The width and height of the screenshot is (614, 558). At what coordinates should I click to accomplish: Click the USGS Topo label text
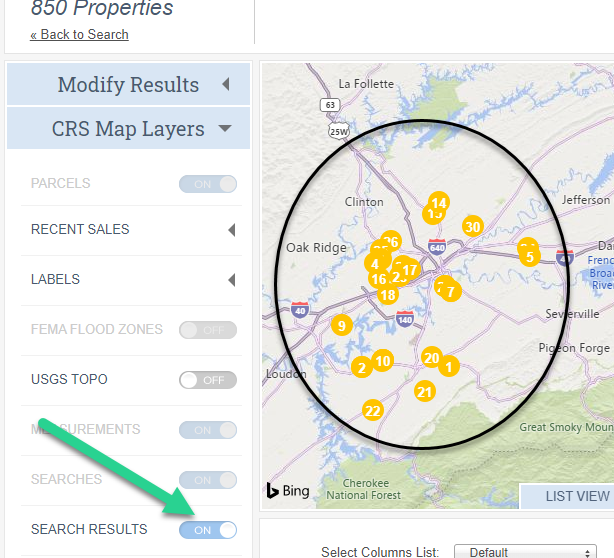click(x=69, y=379)
